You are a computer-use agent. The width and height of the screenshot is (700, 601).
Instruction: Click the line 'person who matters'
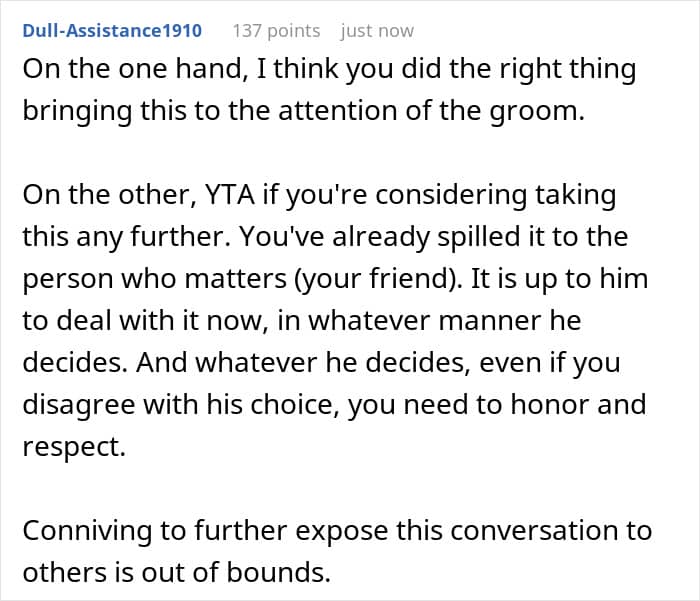(335, 279)
